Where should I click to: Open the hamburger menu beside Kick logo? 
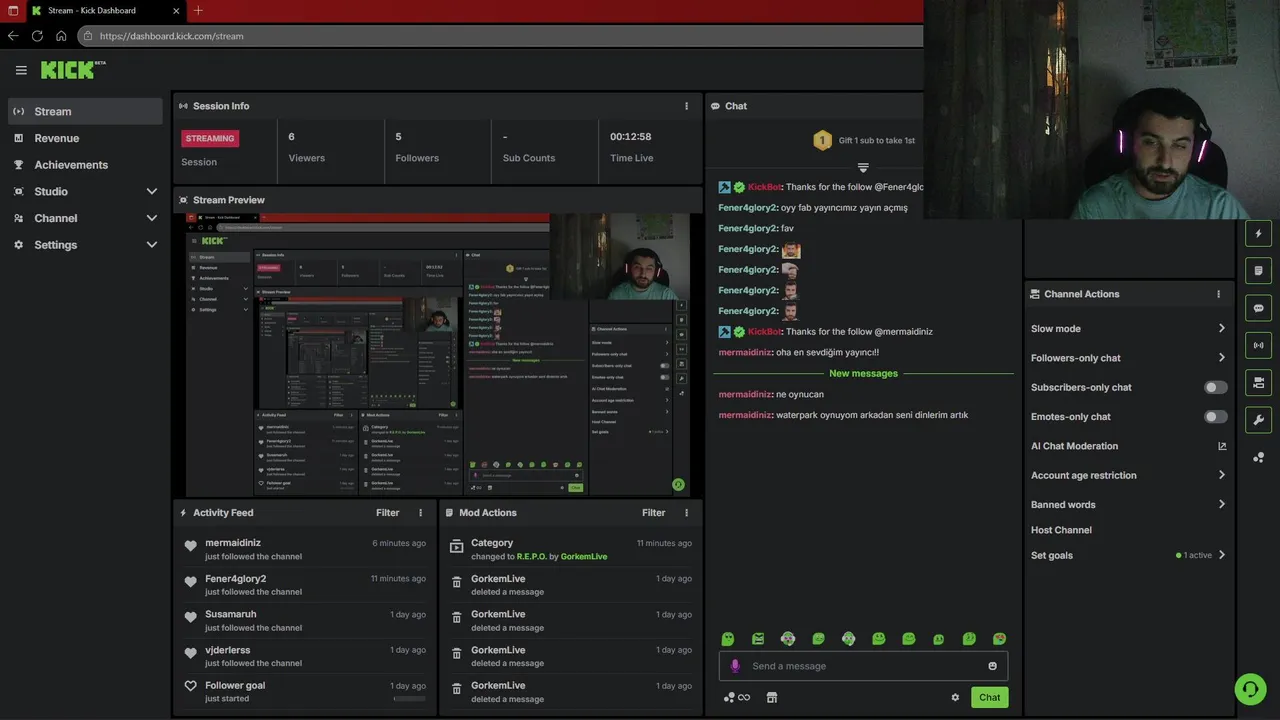click(21, 70)
